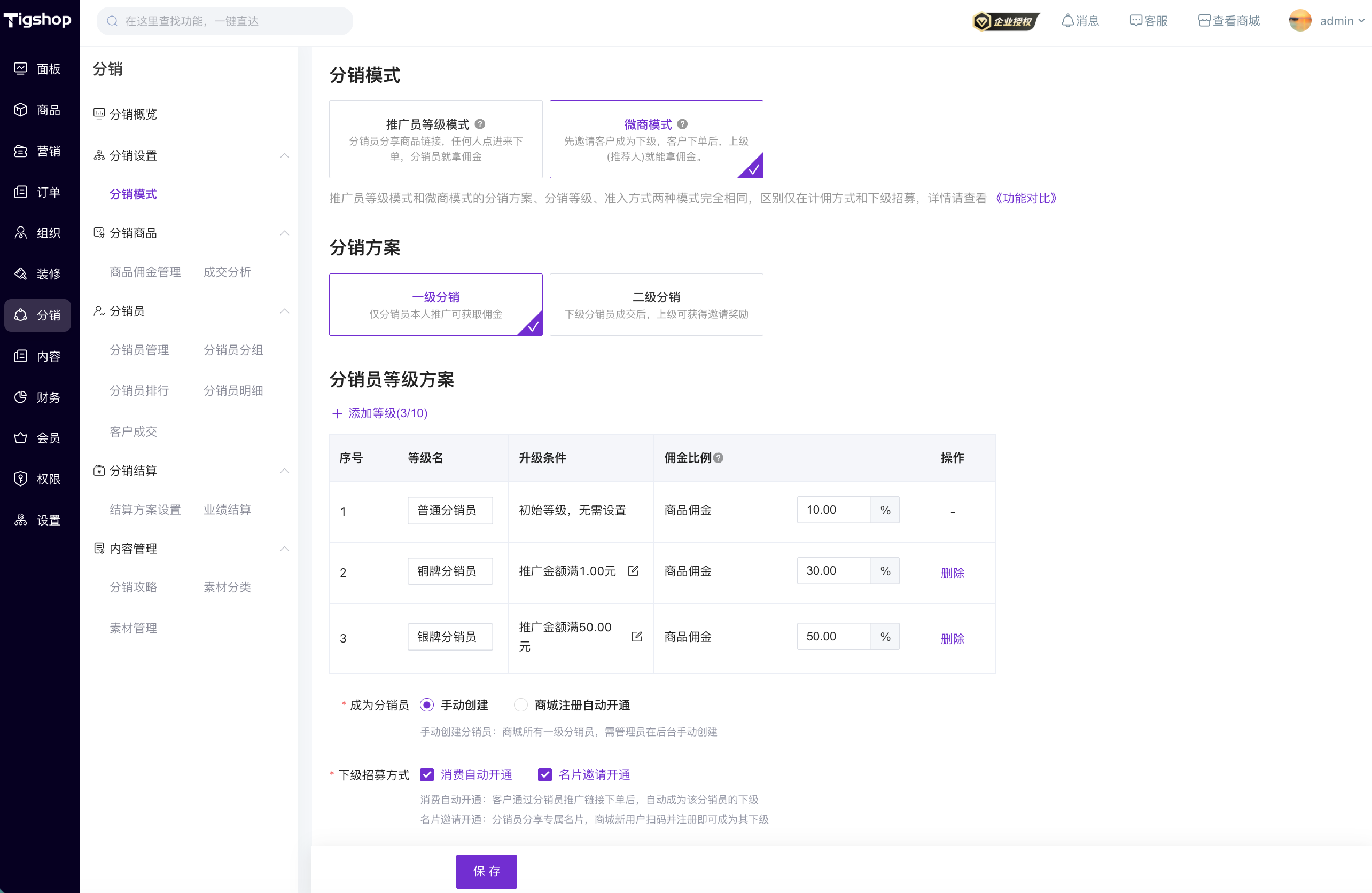Screen dimensions: 1372x893
Task: Click the 添加等级(3/10) link
Action: click(x=380, y=413)
